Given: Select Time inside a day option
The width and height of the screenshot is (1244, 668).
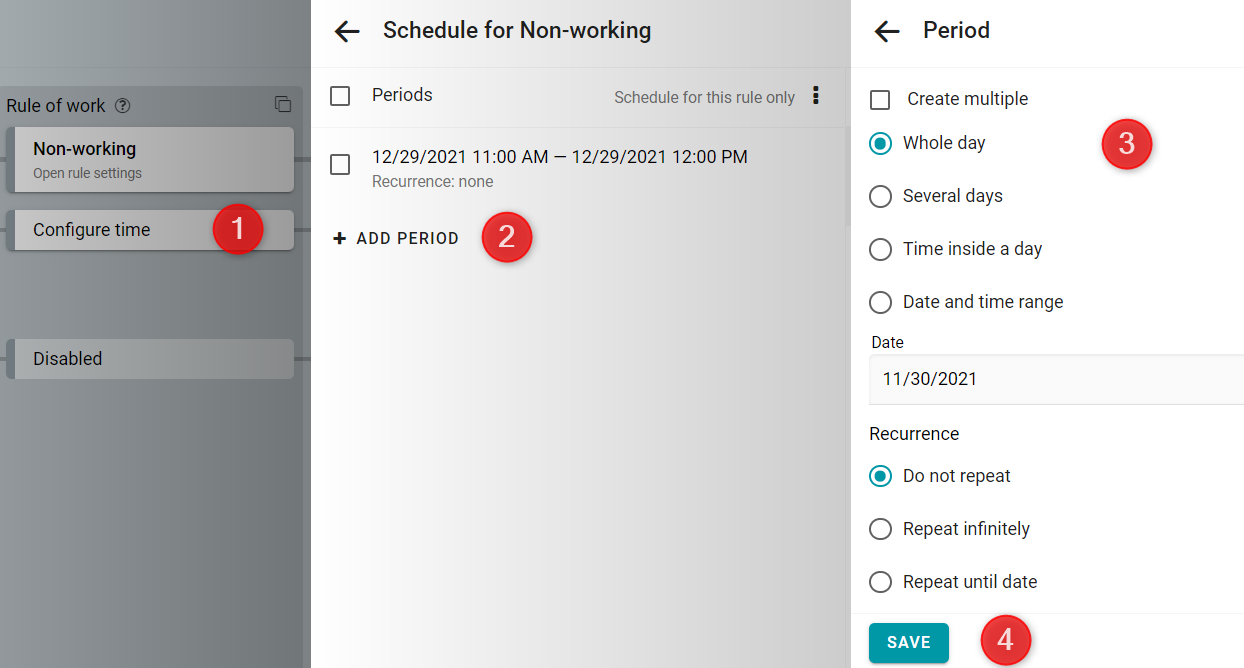Looking at the screenshot, I should click(880, 249).
